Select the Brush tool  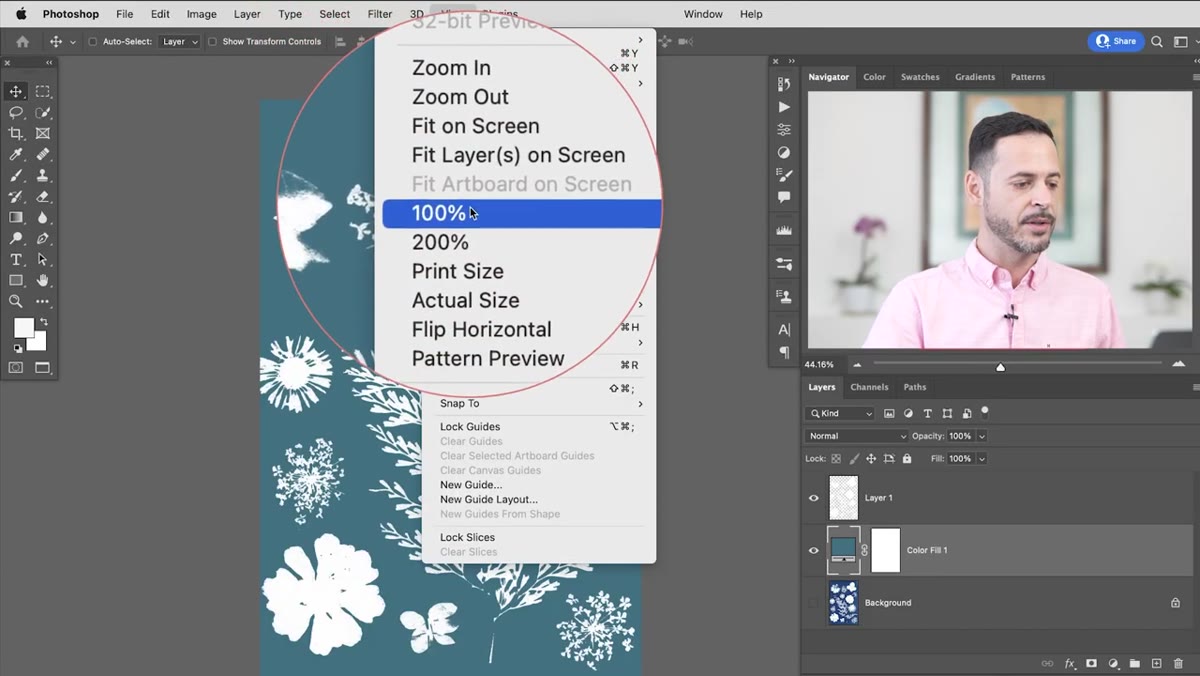point(16,176)
